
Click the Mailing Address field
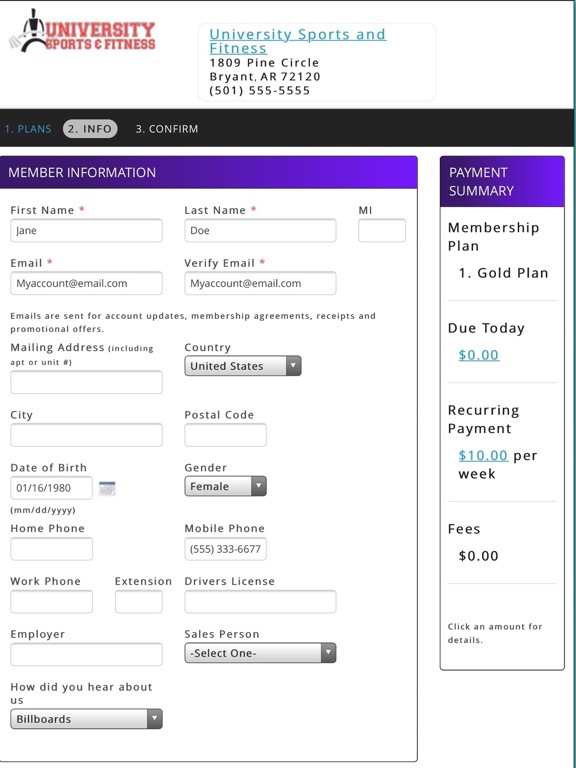(86, 382)
